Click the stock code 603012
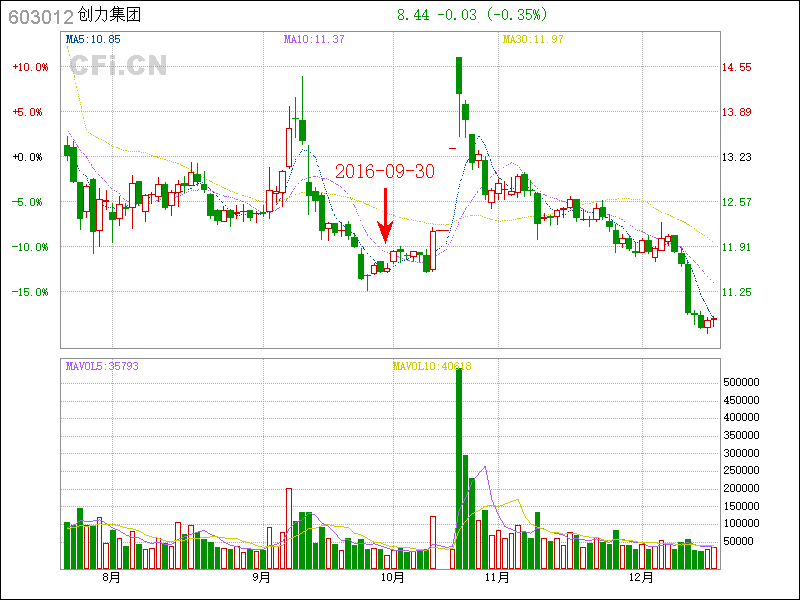Viewport: 800px width, 600px height. pos(40,16)
